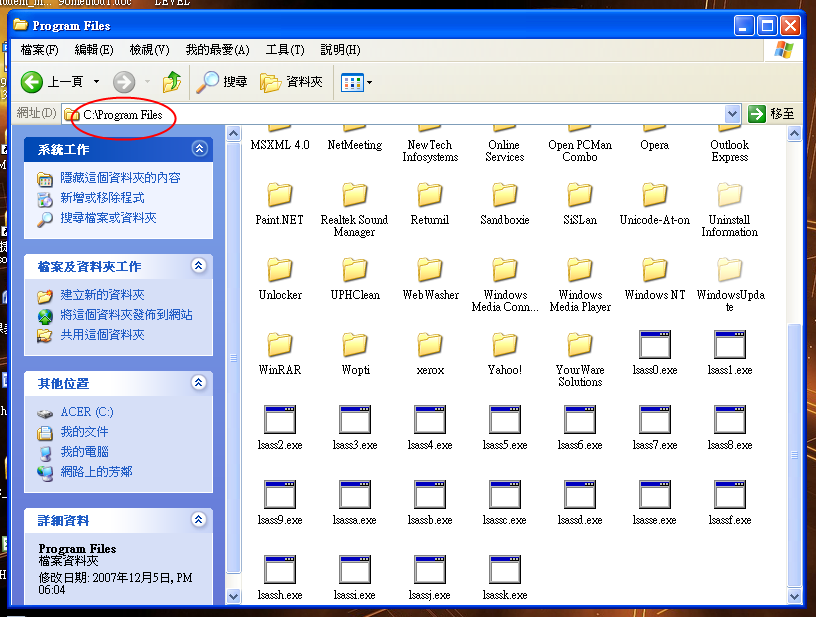Click the forward navigation arrow
The image size is (816, 617).
(124, 82)
